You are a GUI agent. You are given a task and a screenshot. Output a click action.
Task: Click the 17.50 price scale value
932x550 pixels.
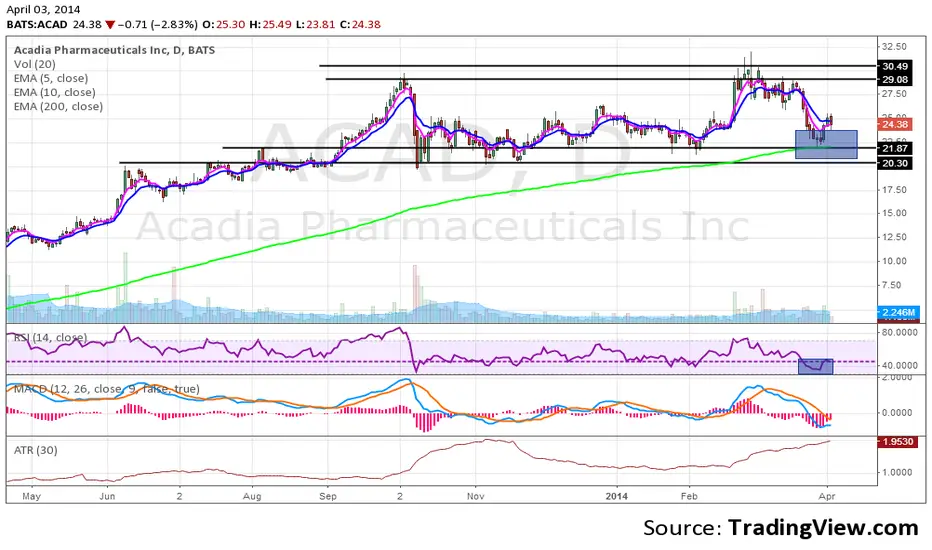[894, 190]
